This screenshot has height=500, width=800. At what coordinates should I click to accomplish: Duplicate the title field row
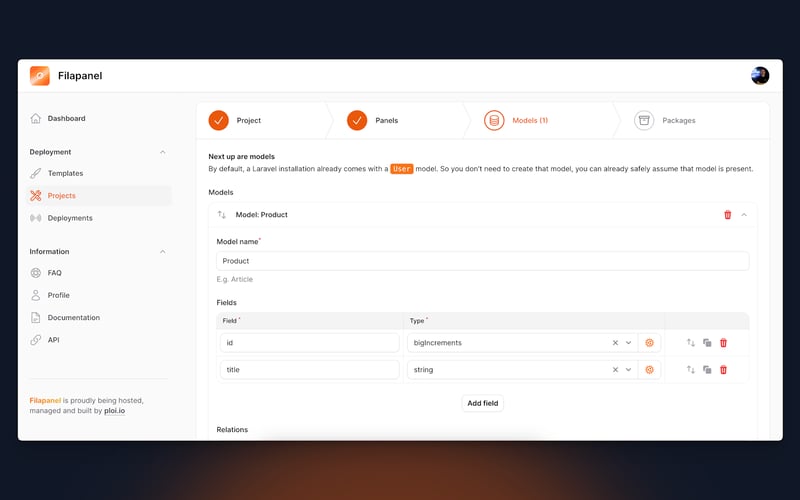pyautogui.click(x=707, y=370)
